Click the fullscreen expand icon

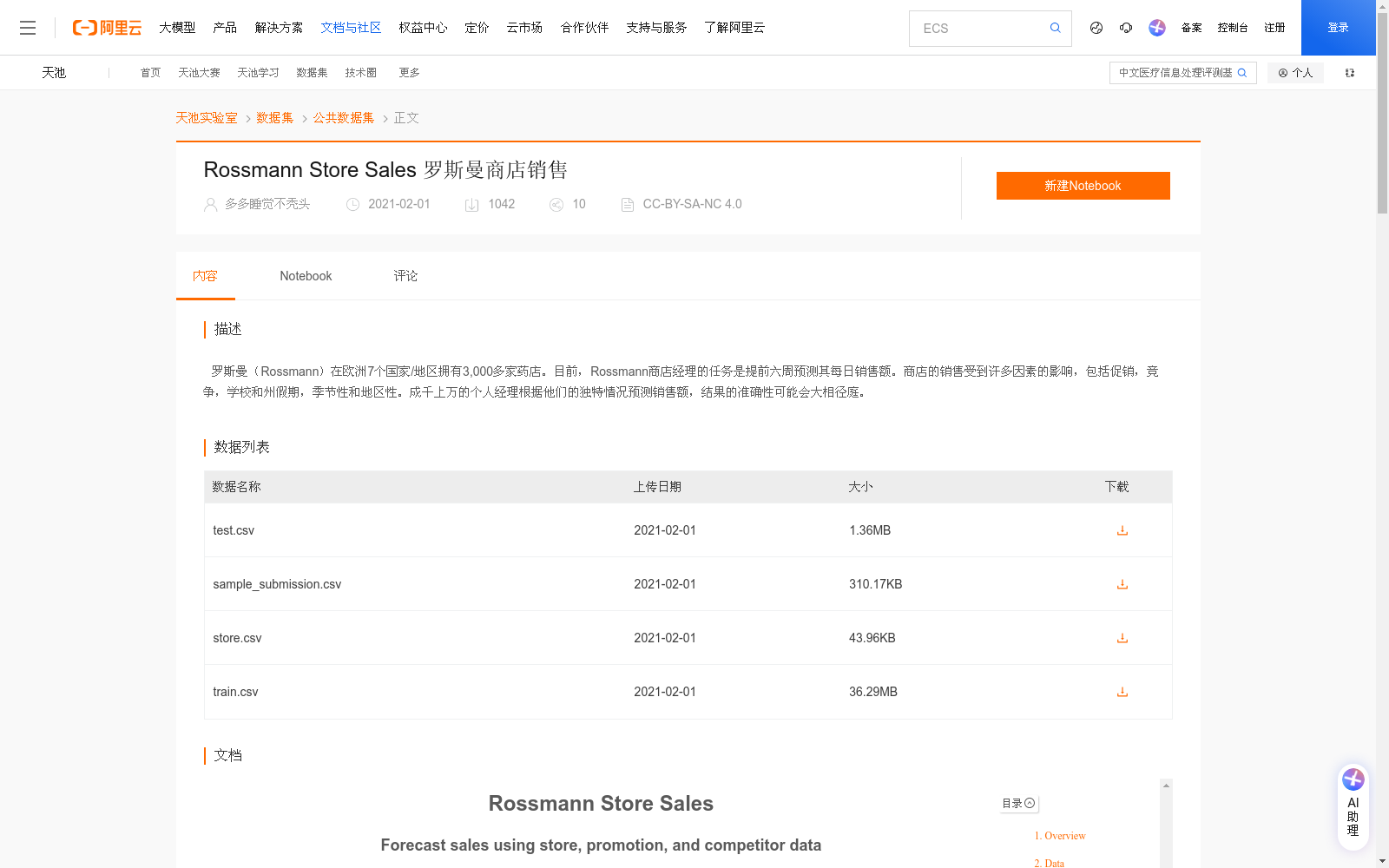(1350, 73)
